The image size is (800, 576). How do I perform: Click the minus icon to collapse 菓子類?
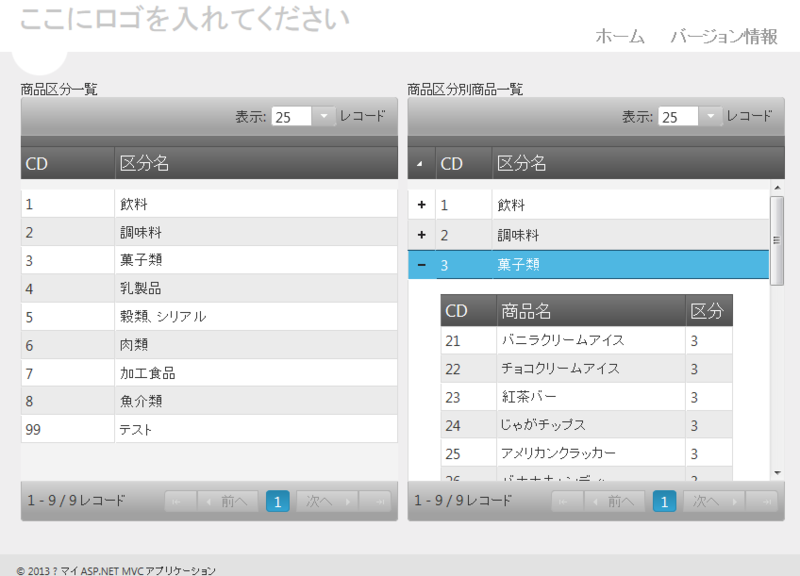(421, 264)
